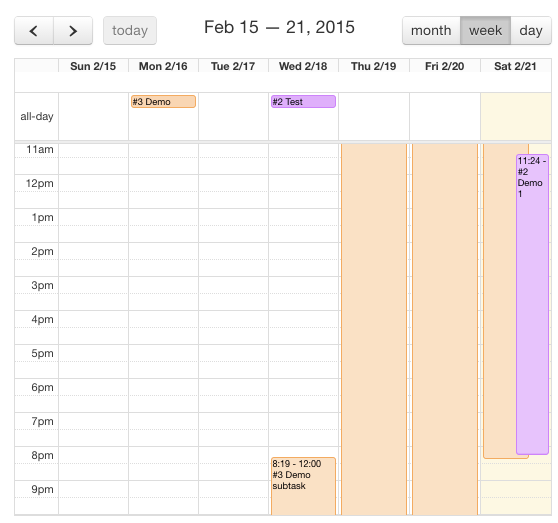Image resolution: width=558 pixels, height=523 pixels.
Task: Click the '7pm' time label
Action: [42, 421]
